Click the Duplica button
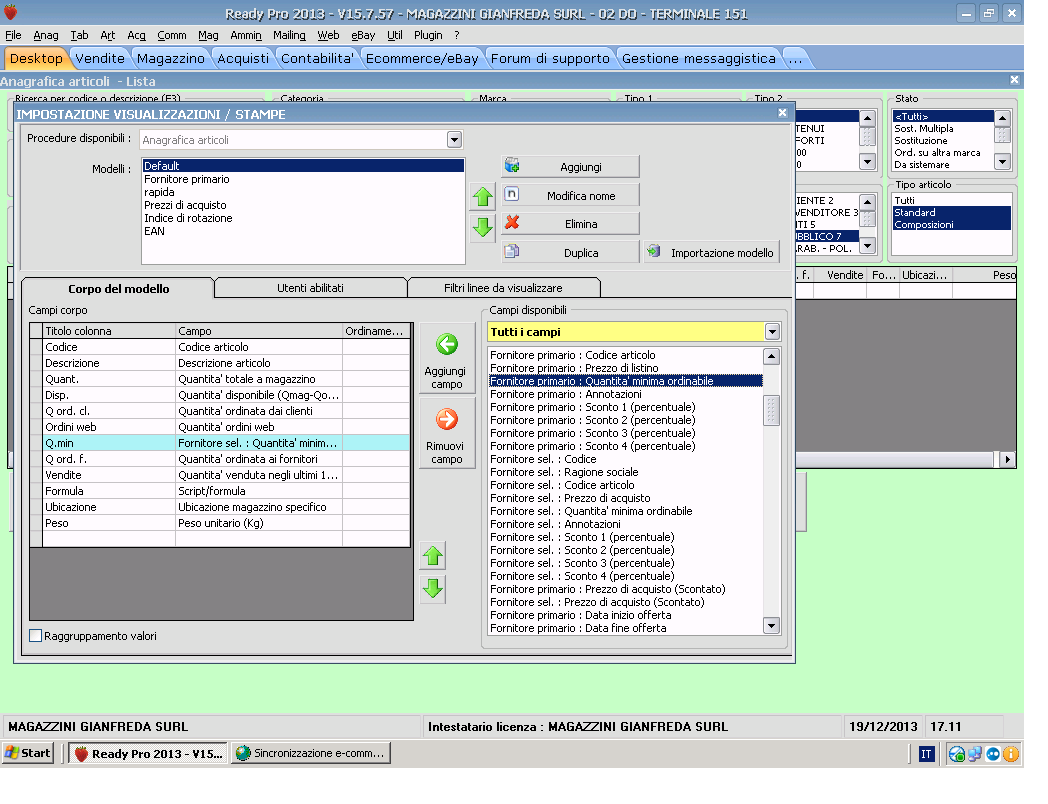 pos(569,252)
